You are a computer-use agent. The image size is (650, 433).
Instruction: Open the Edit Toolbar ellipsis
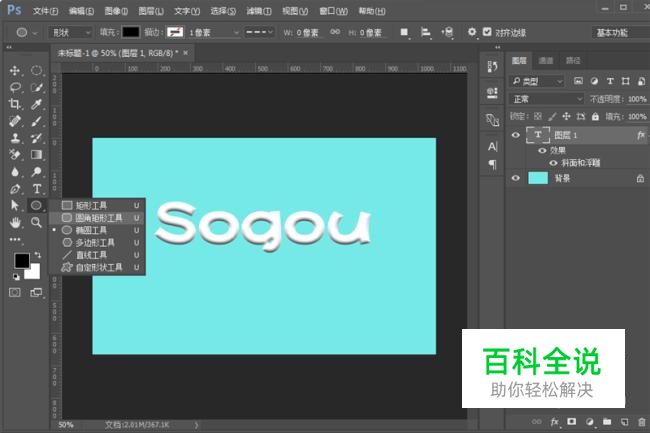click(x=15, y=239)
